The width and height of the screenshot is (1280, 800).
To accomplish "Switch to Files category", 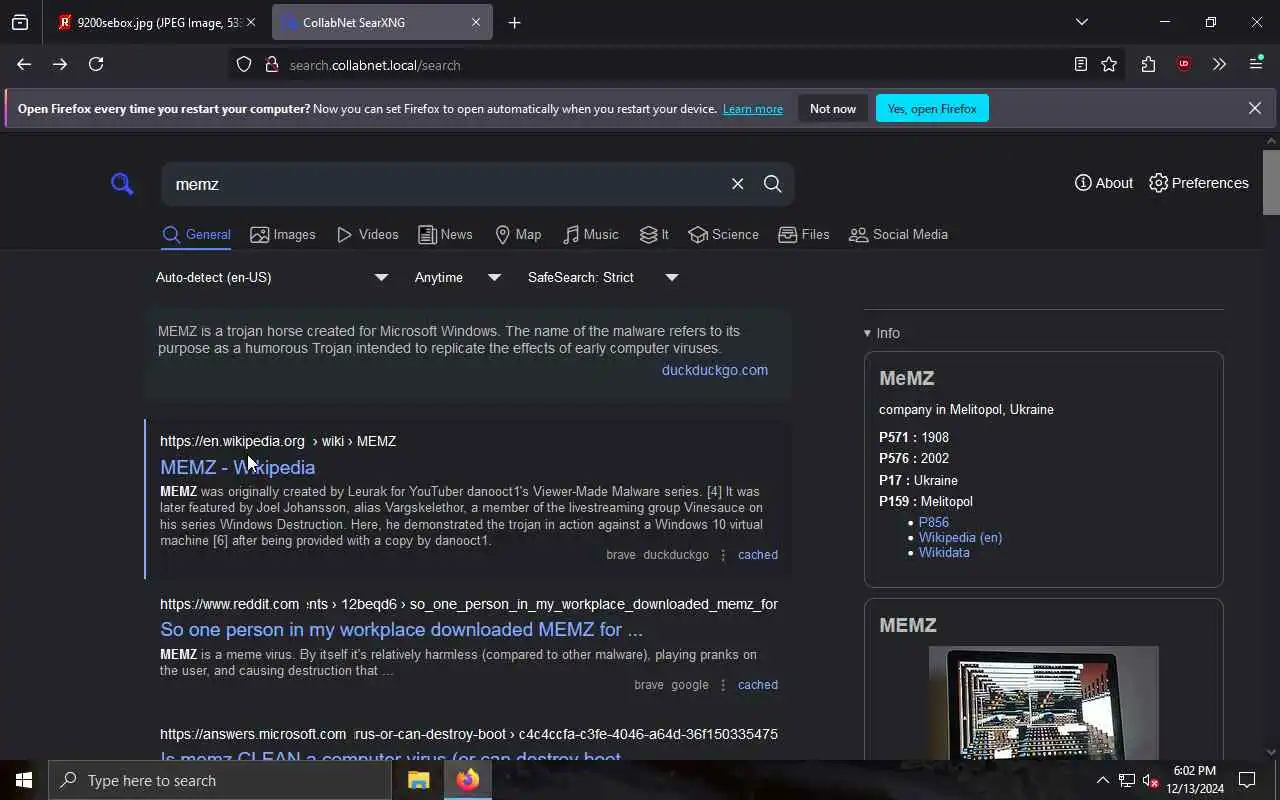I will coord(804,235).
